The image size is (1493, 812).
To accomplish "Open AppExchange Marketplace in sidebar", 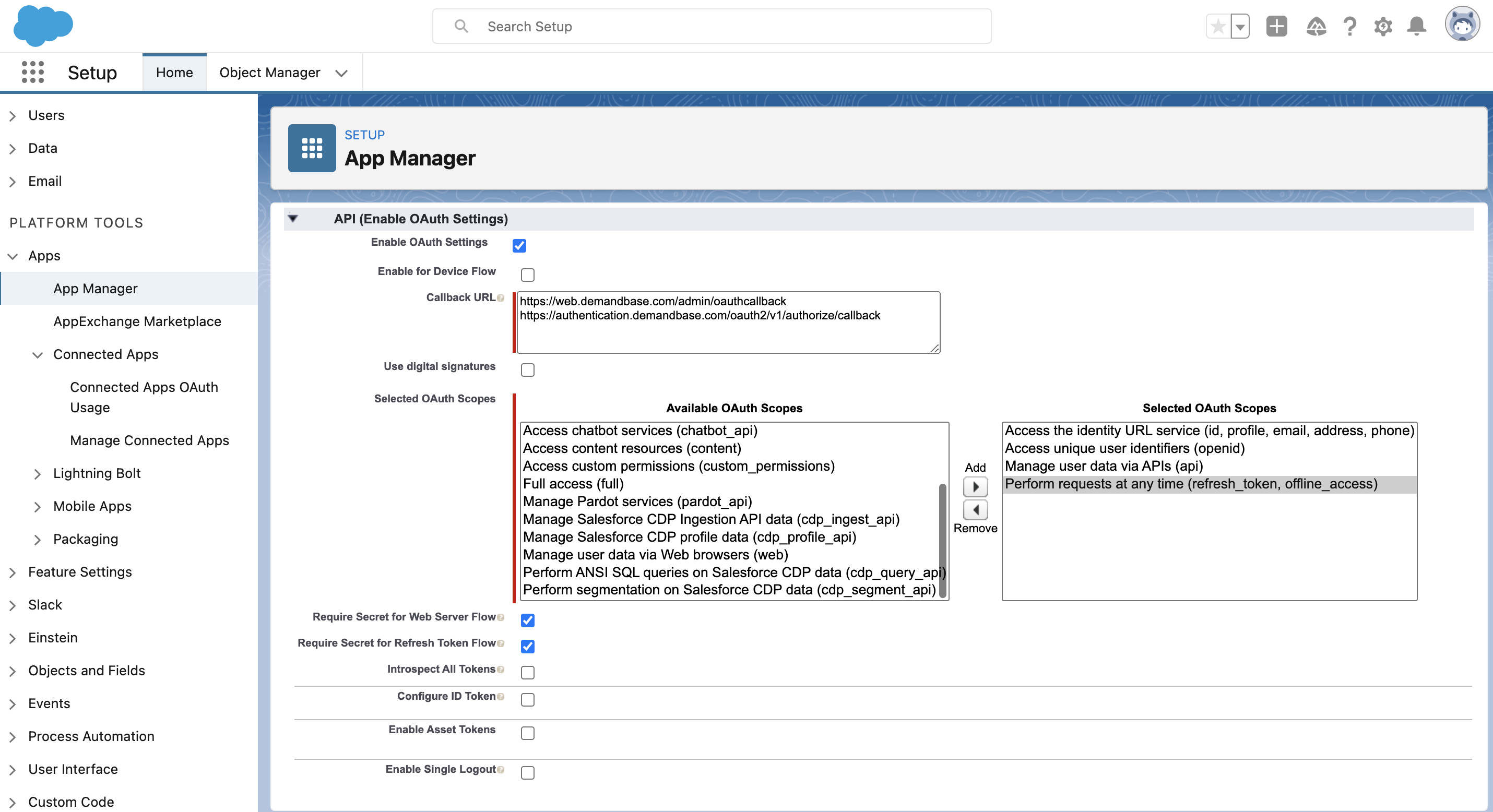I will pyautogui.click(x=137, y=321).
